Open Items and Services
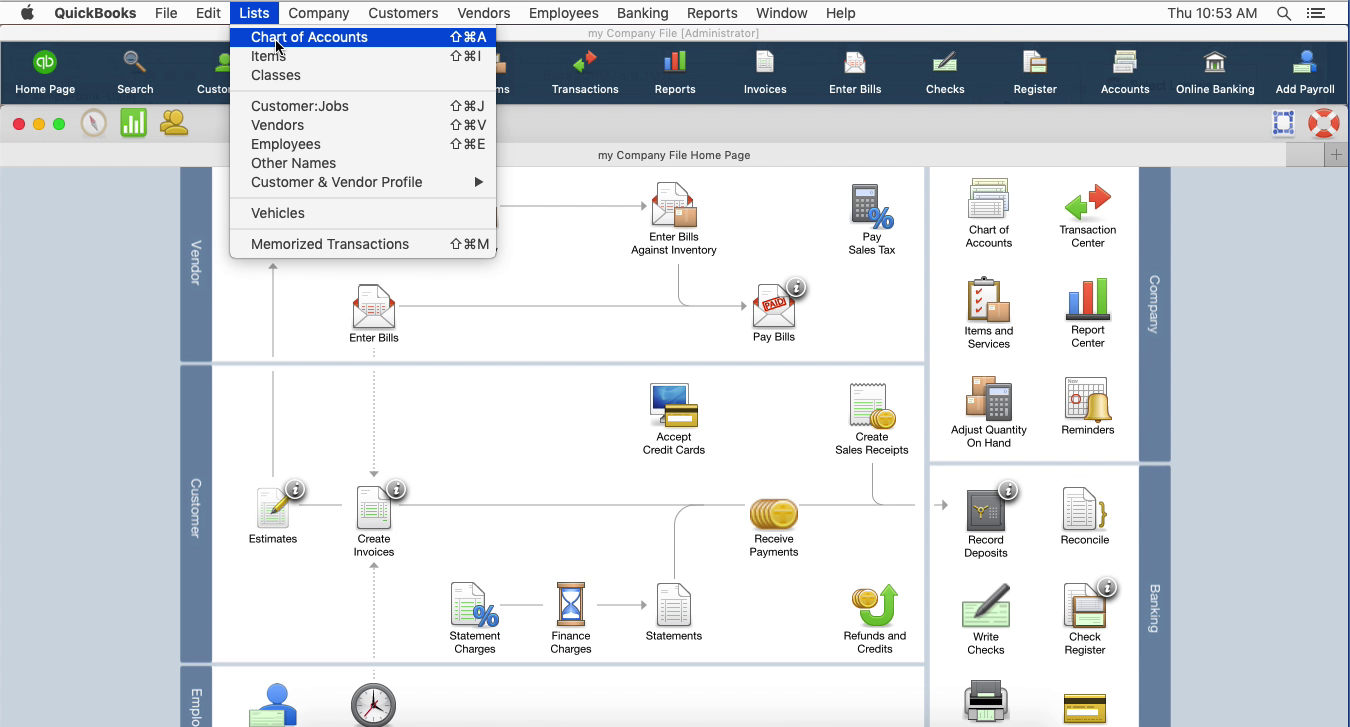The height and width of the screenshot is (727, 1350). pos(989,313)
